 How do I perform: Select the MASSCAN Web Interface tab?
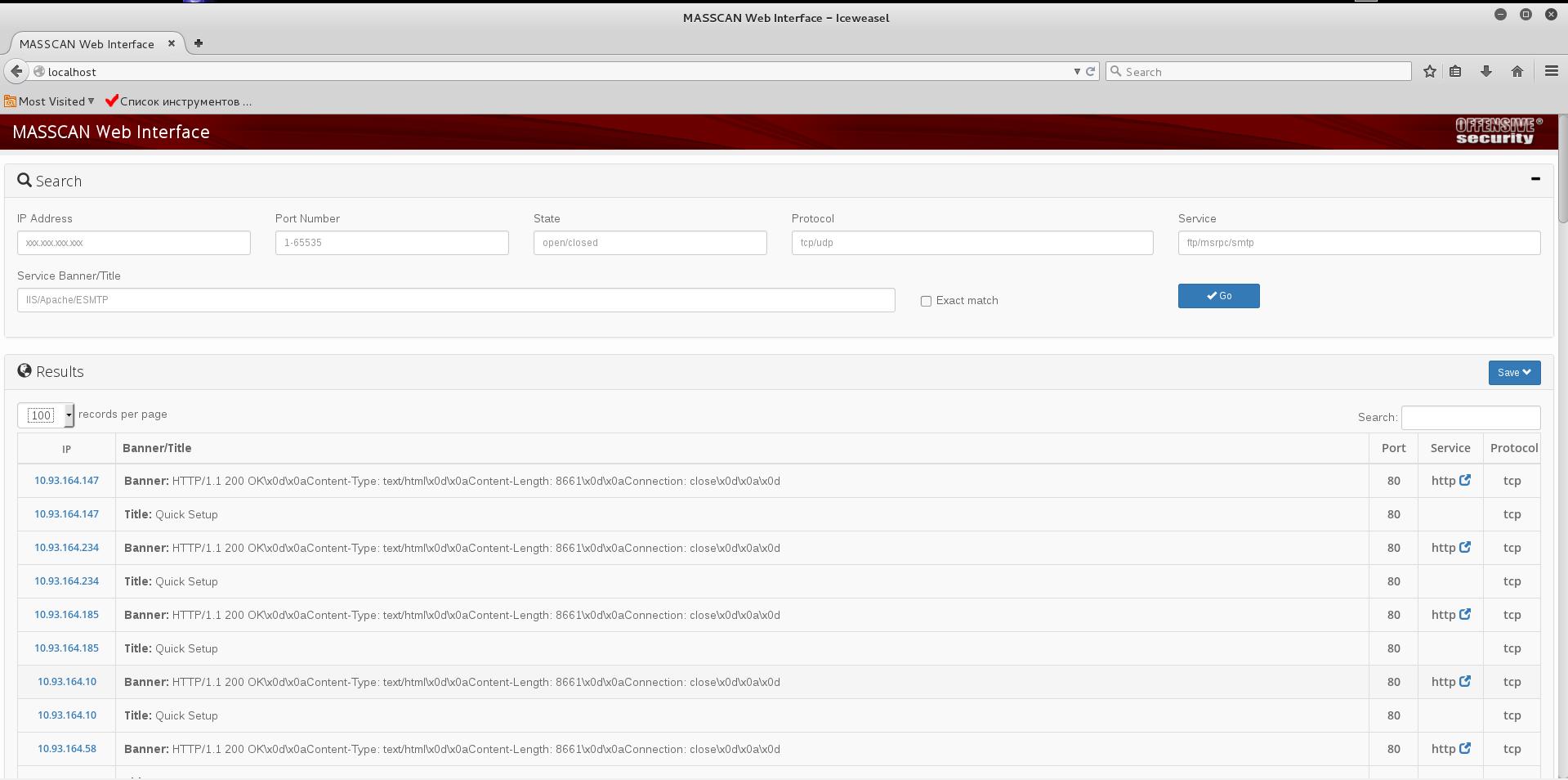pyautogui.click(x=87, y=44)
